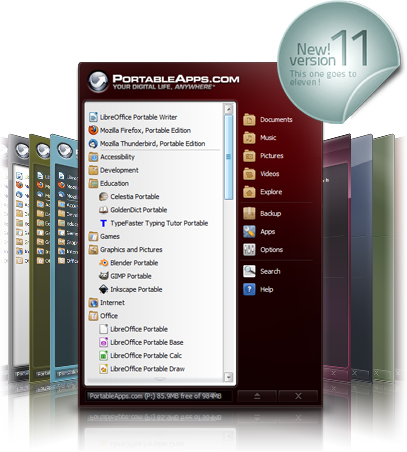Open LibreOffice Portable Draw icon
The image size is (407, 452).
(x=104, y=369)
